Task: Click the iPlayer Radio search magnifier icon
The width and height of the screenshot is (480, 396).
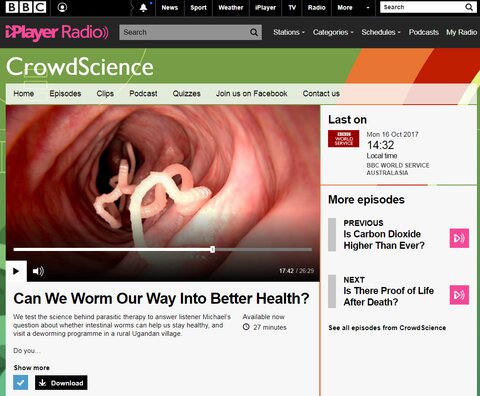Action: (254, 32)
